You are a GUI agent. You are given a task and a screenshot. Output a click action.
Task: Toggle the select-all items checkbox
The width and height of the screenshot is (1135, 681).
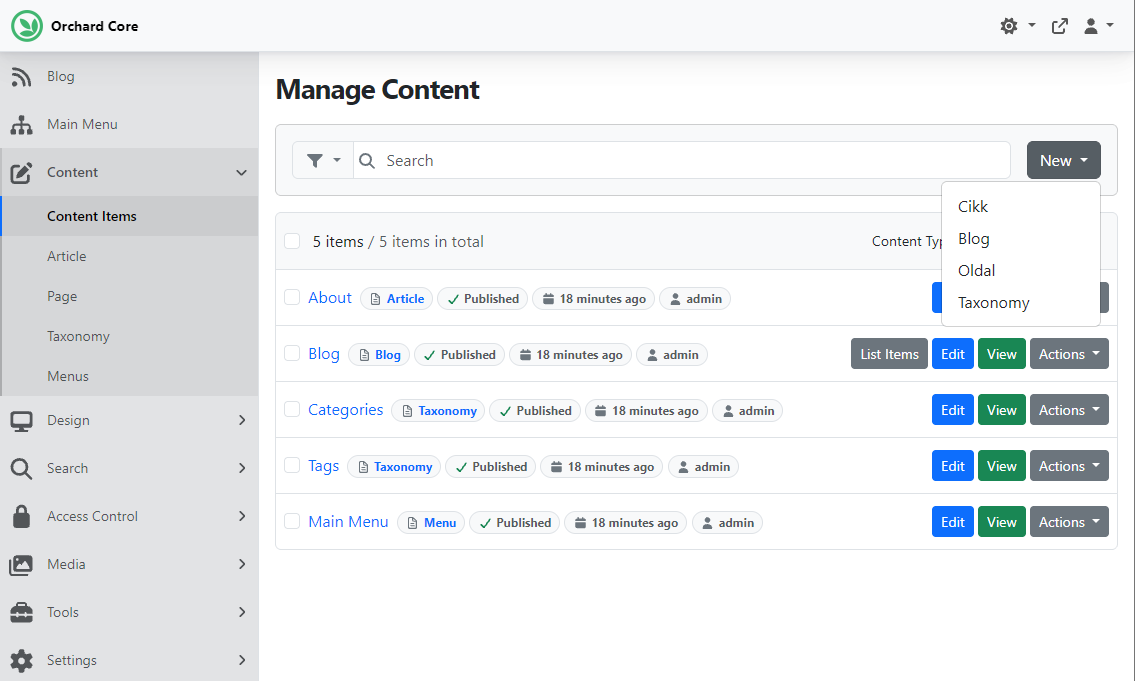point(292,241)
